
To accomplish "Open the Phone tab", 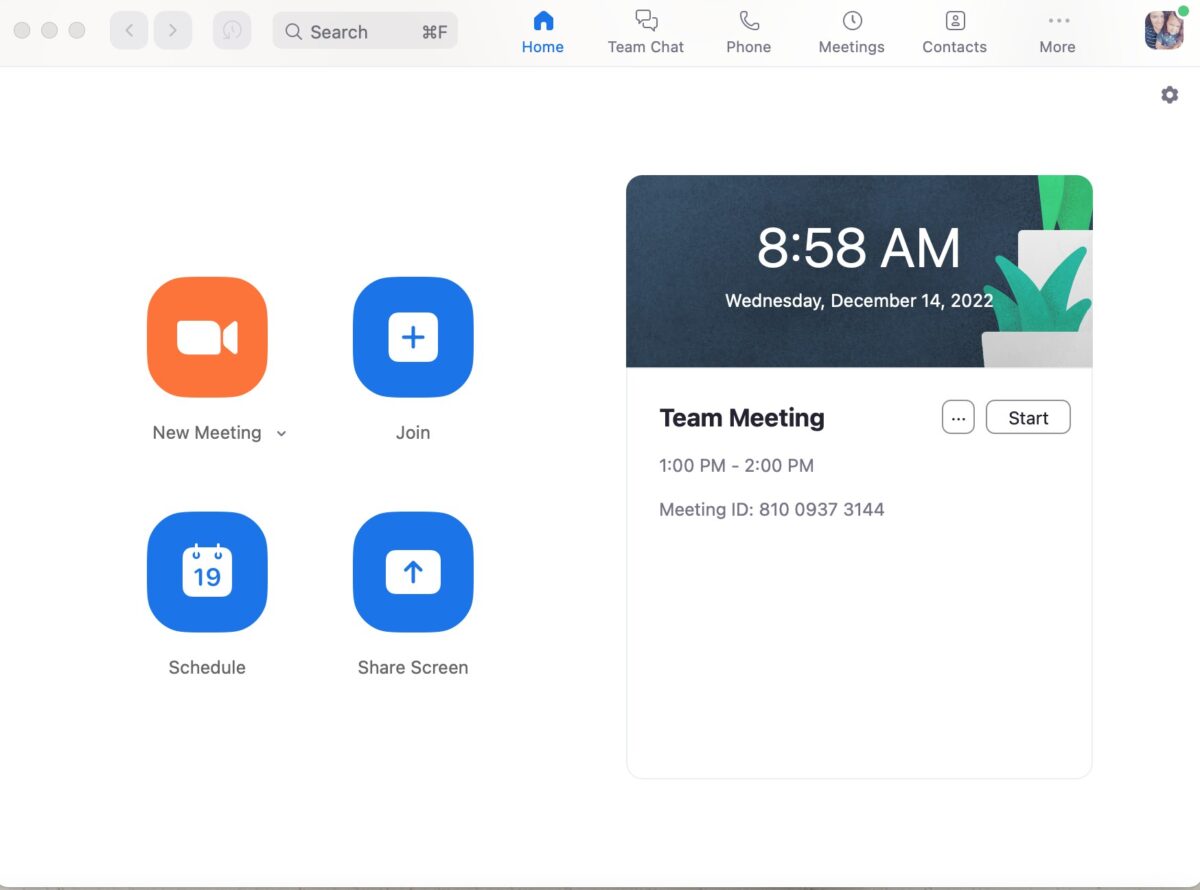I will click(x=748, y=32).
